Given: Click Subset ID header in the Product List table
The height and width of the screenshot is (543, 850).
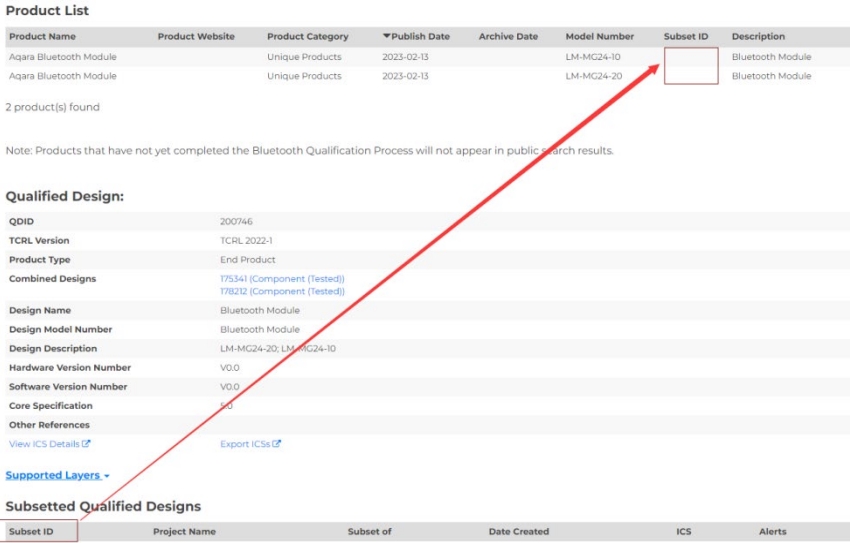Looking at the screenshot, I should (x=686, y=37).
